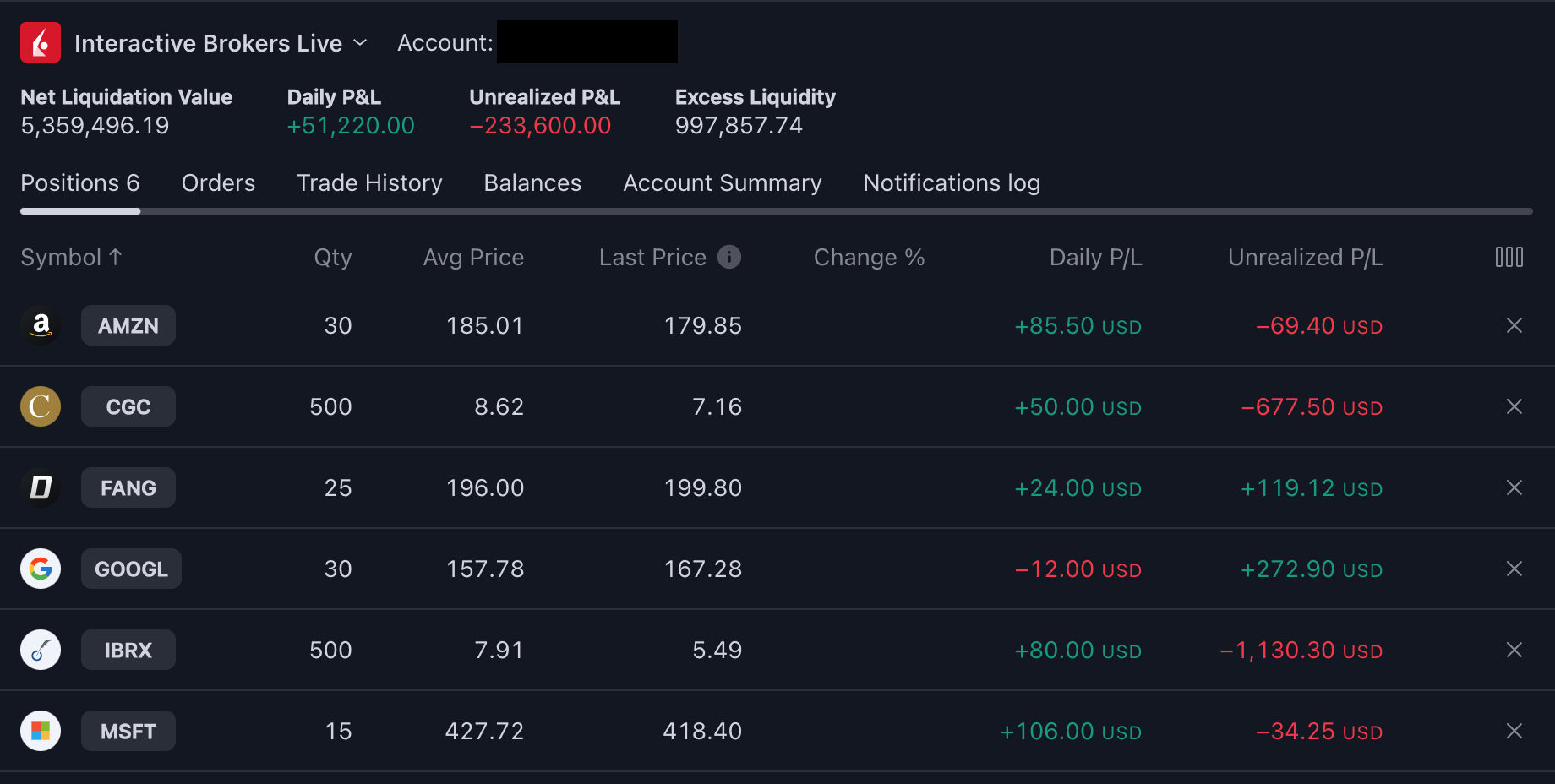Select the CGC symbol button
1555x784 pixels.
[128, 406]
